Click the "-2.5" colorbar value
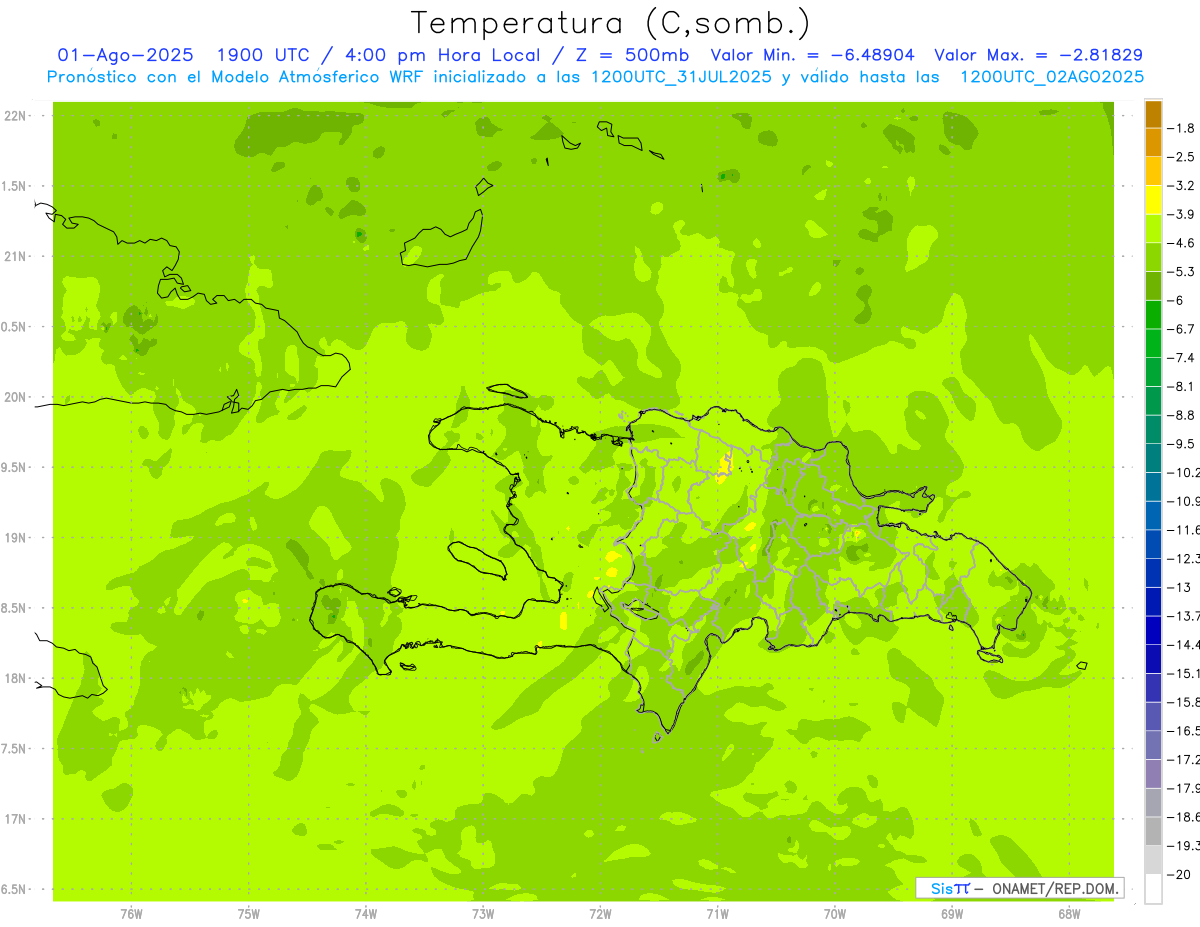 [1182, 157]
